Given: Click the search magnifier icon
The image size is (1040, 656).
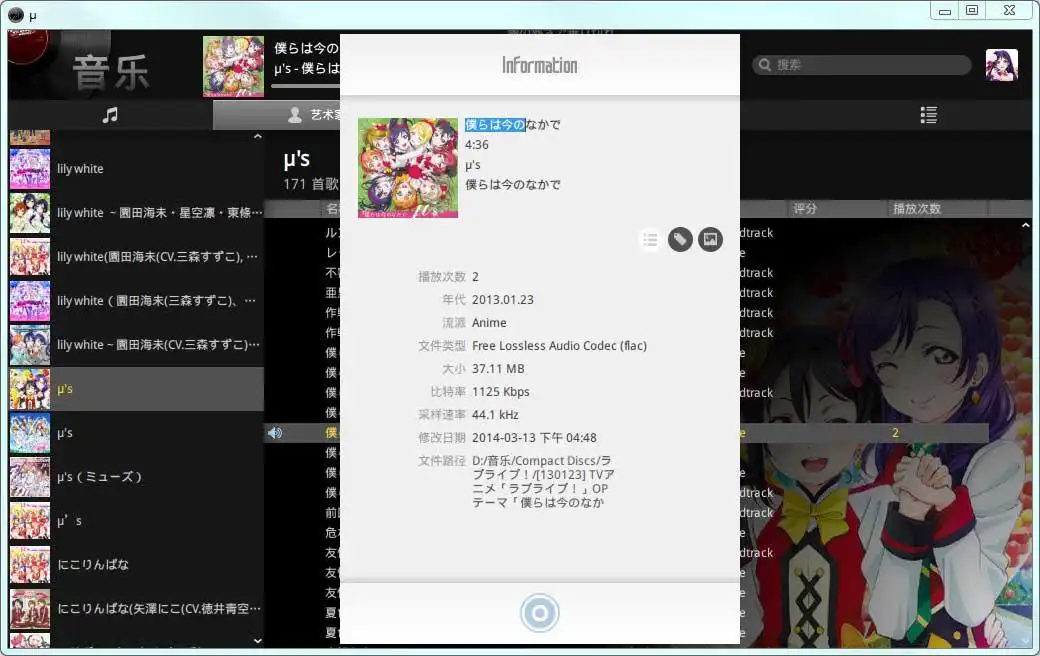Looking at the screenshot, I should click(x=765, y=64).
